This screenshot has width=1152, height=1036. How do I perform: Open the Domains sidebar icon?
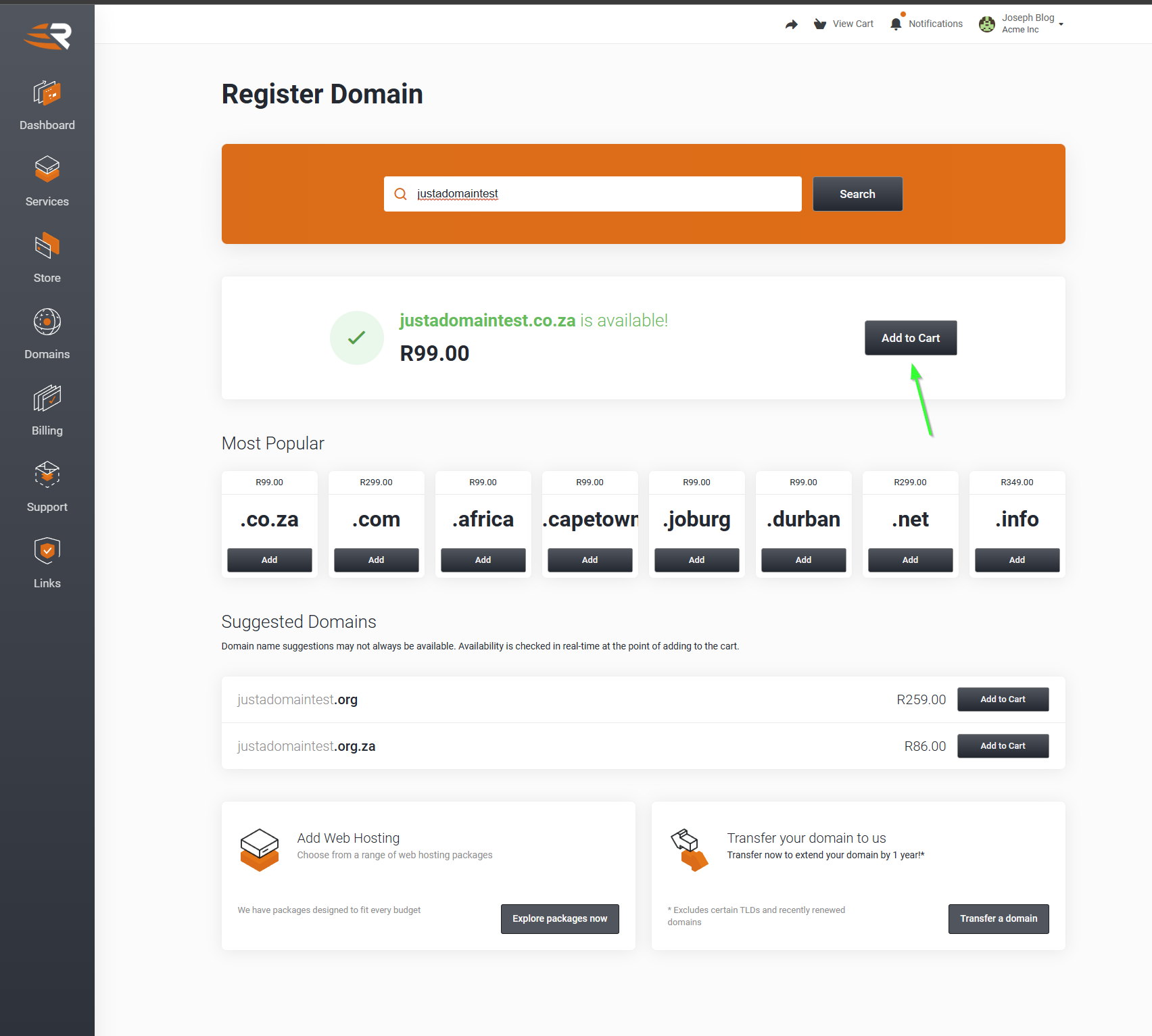47,322
